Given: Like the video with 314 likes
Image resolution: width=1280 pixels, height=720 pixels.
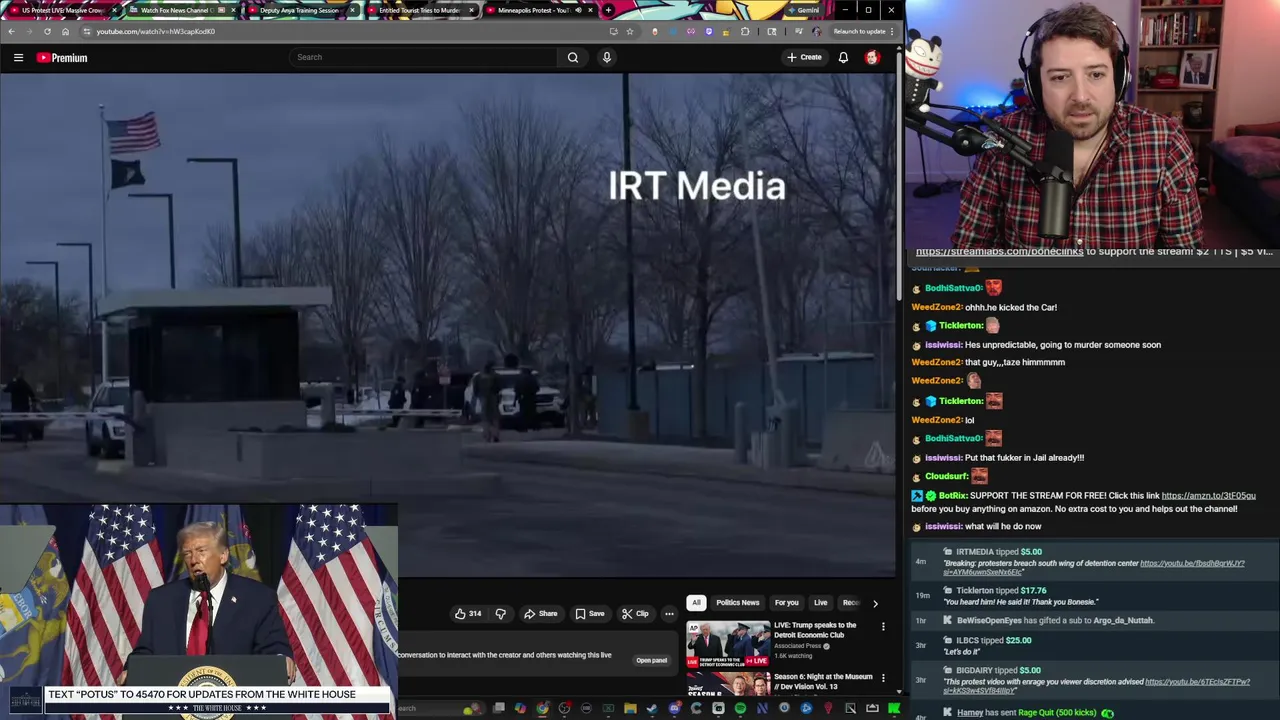Looking at the screenshot, I should 467,614.
